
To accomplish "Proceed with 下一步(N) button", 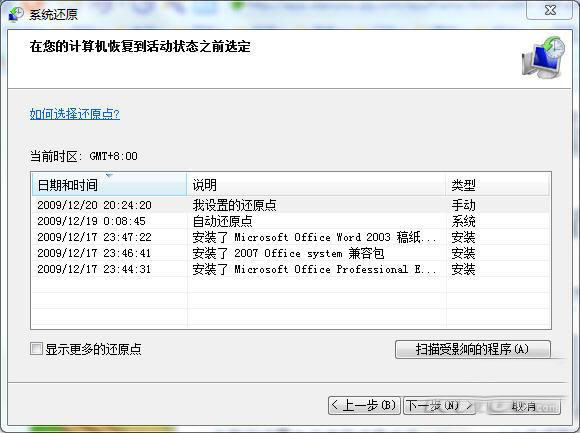I will coord(439,406).
